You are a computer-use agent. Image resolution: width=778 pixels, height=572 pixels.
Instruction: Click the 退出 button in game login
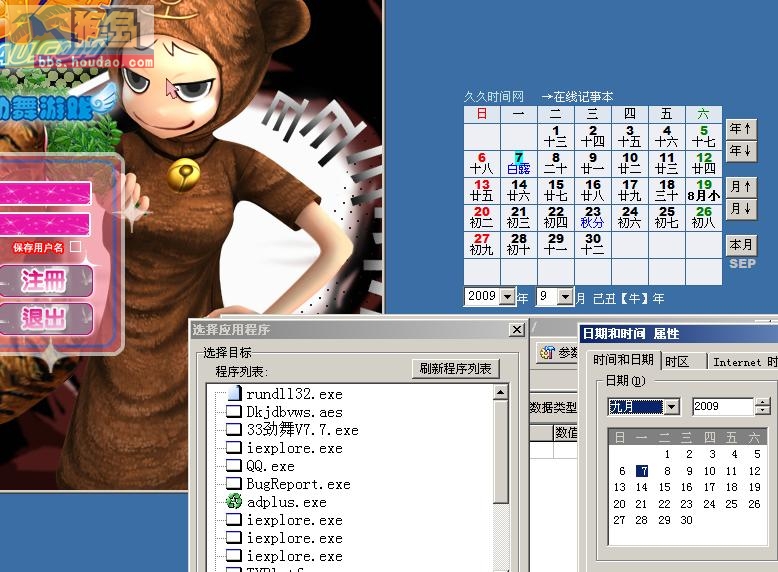click(45, 318)
